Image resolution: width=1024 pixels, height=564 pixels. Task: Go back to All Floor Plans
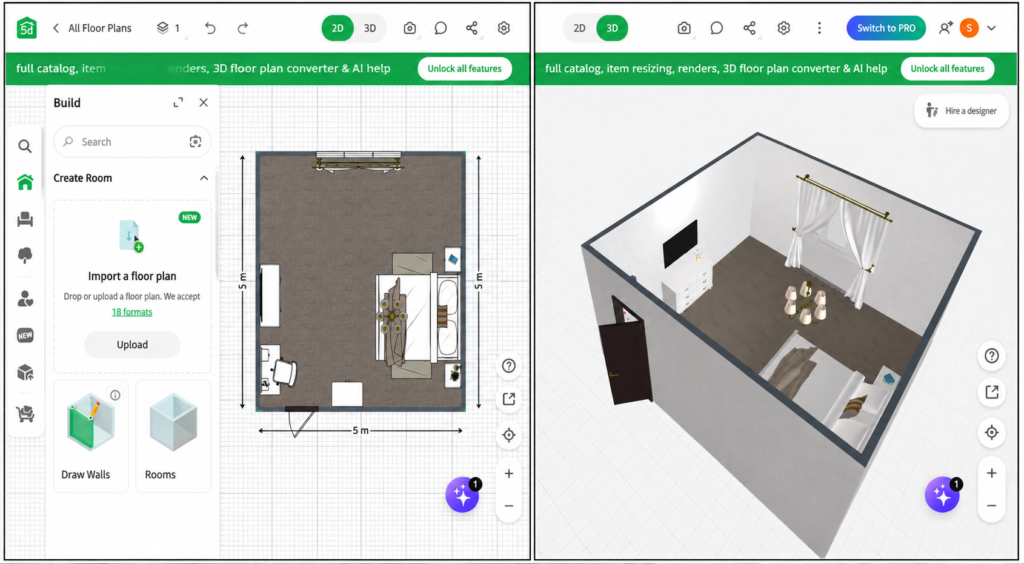(x=92, y=28)
